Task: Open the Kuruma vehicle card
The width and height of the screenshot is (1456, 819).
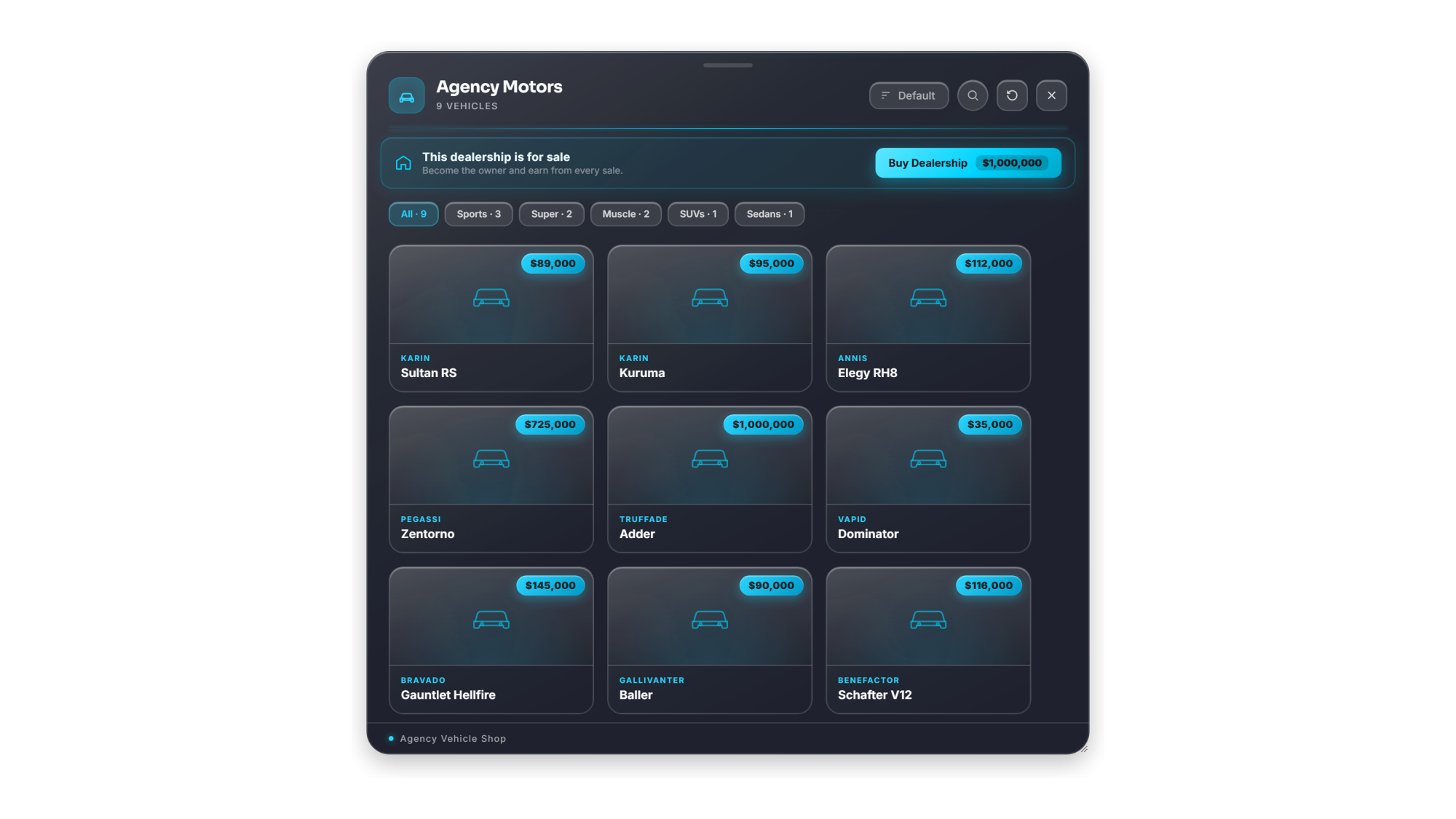Action: (710, 319)
